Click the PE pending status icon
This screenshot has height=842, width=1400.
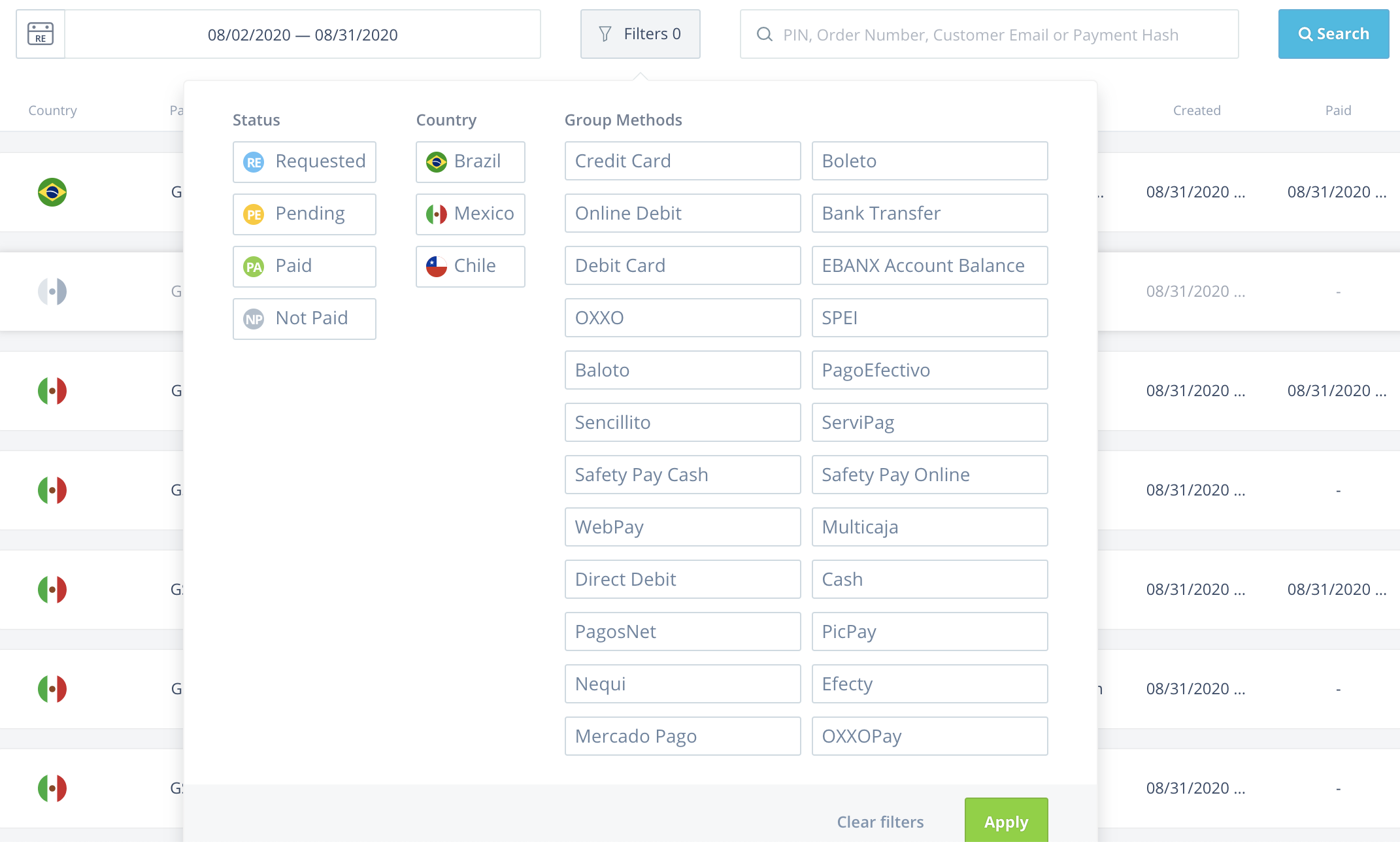pos(254,213)
